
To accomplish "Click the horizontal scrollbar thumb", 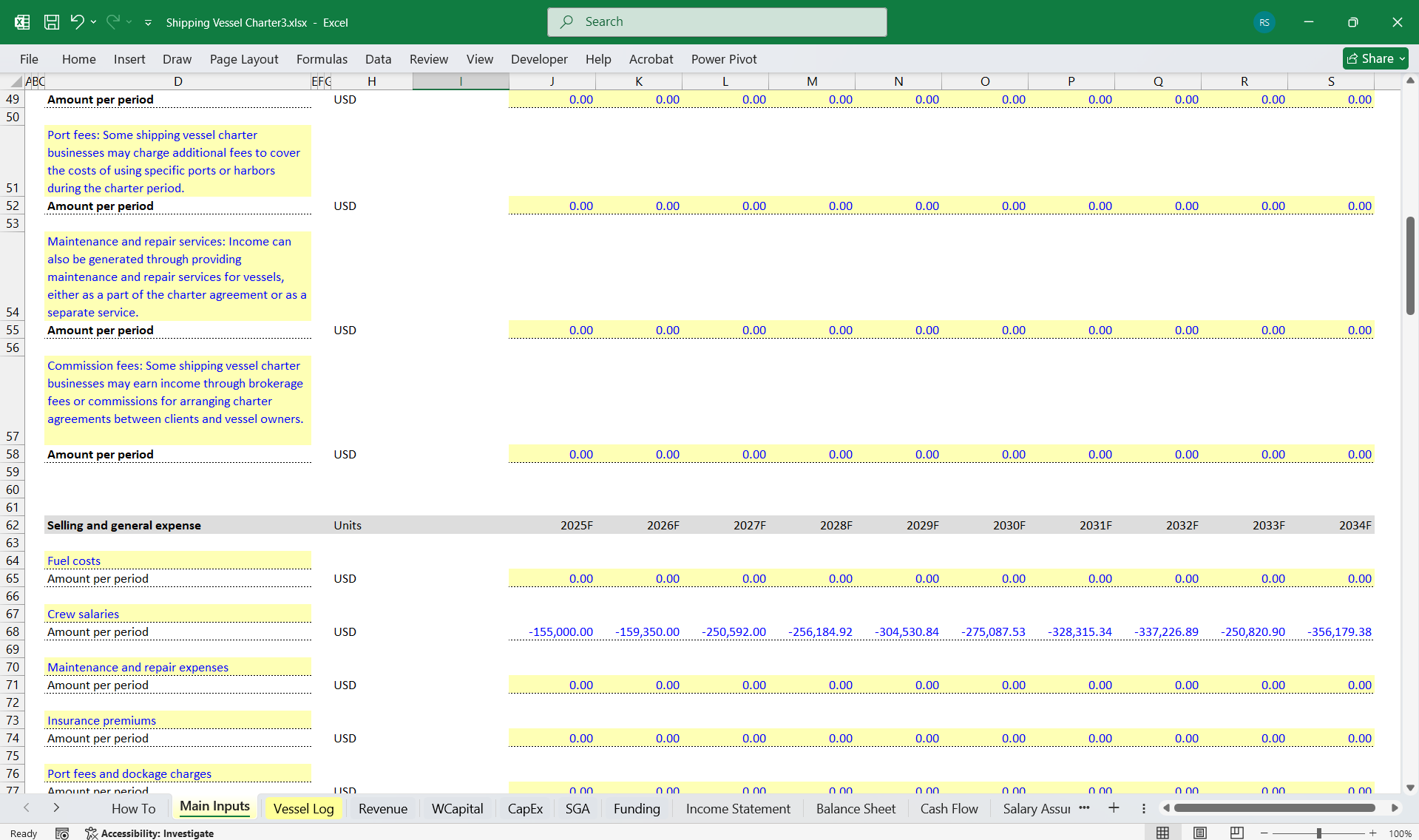I will pos(1274,808).
